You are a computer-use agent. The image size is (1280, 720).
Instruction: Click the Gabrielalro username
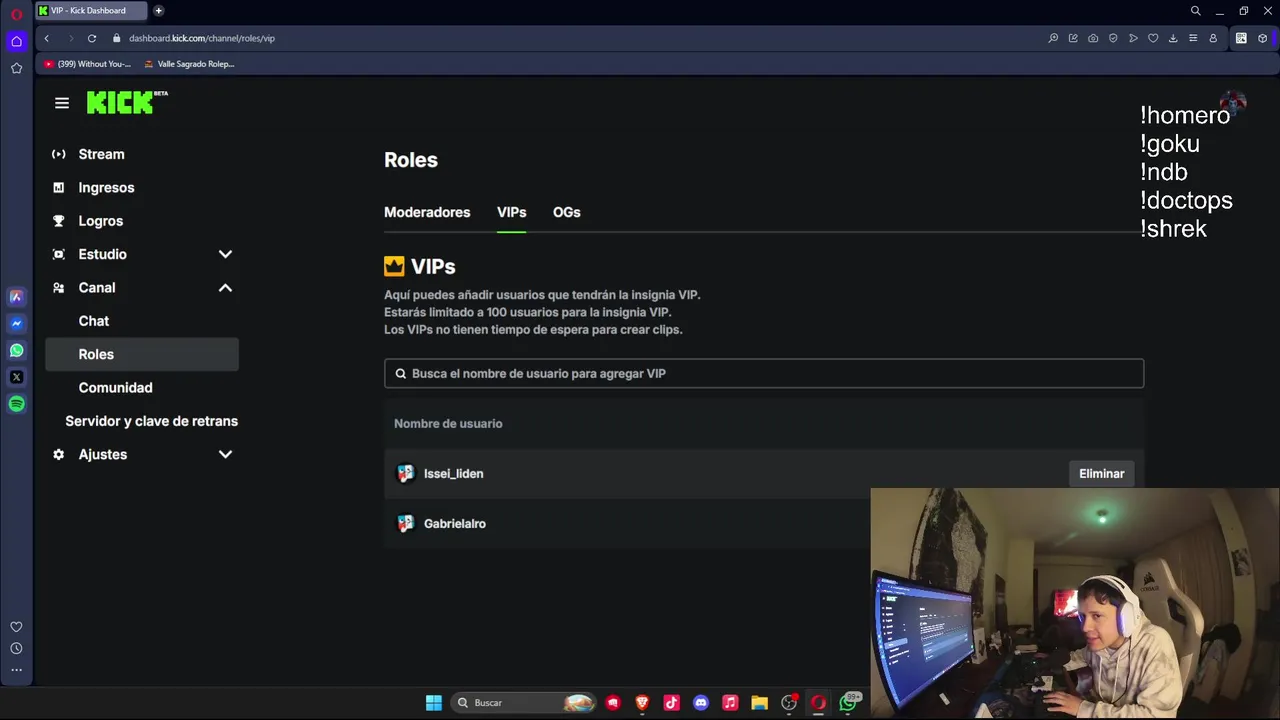(455, 524)
